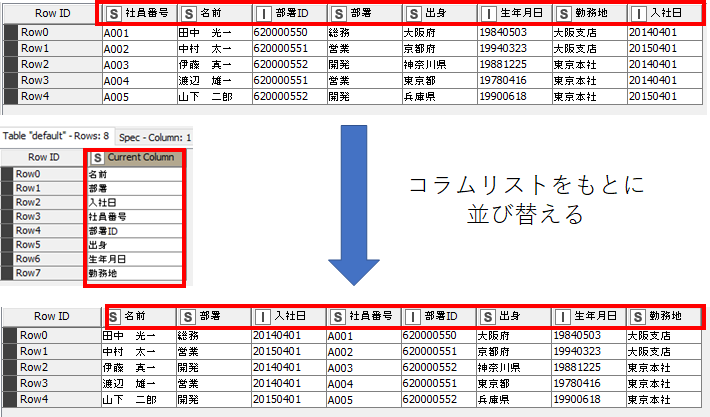
Task: Select 大阪支店 in Row0 of top table
Action: pos(590,33)
